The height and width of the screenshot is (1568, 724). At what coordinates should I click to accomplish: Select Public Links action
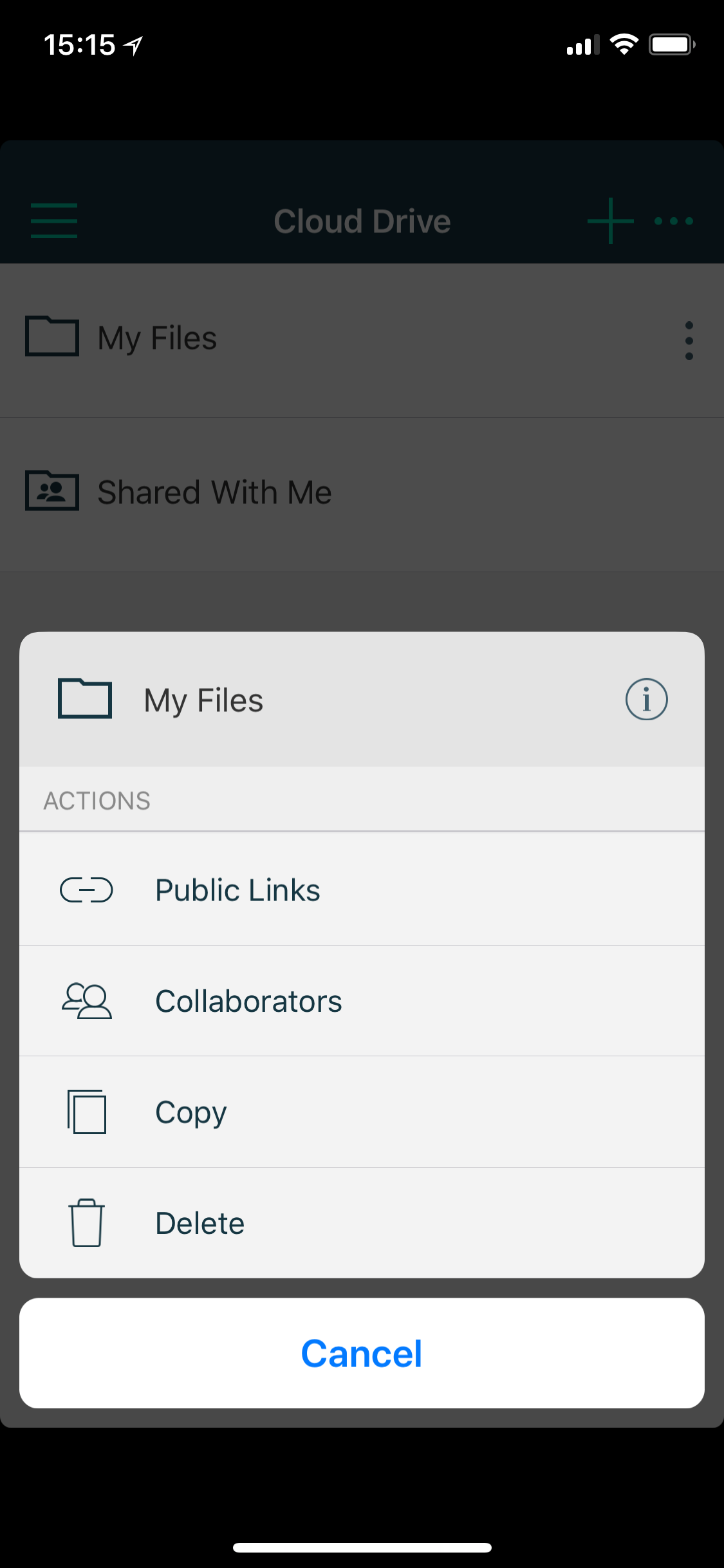tap(362, 889)
